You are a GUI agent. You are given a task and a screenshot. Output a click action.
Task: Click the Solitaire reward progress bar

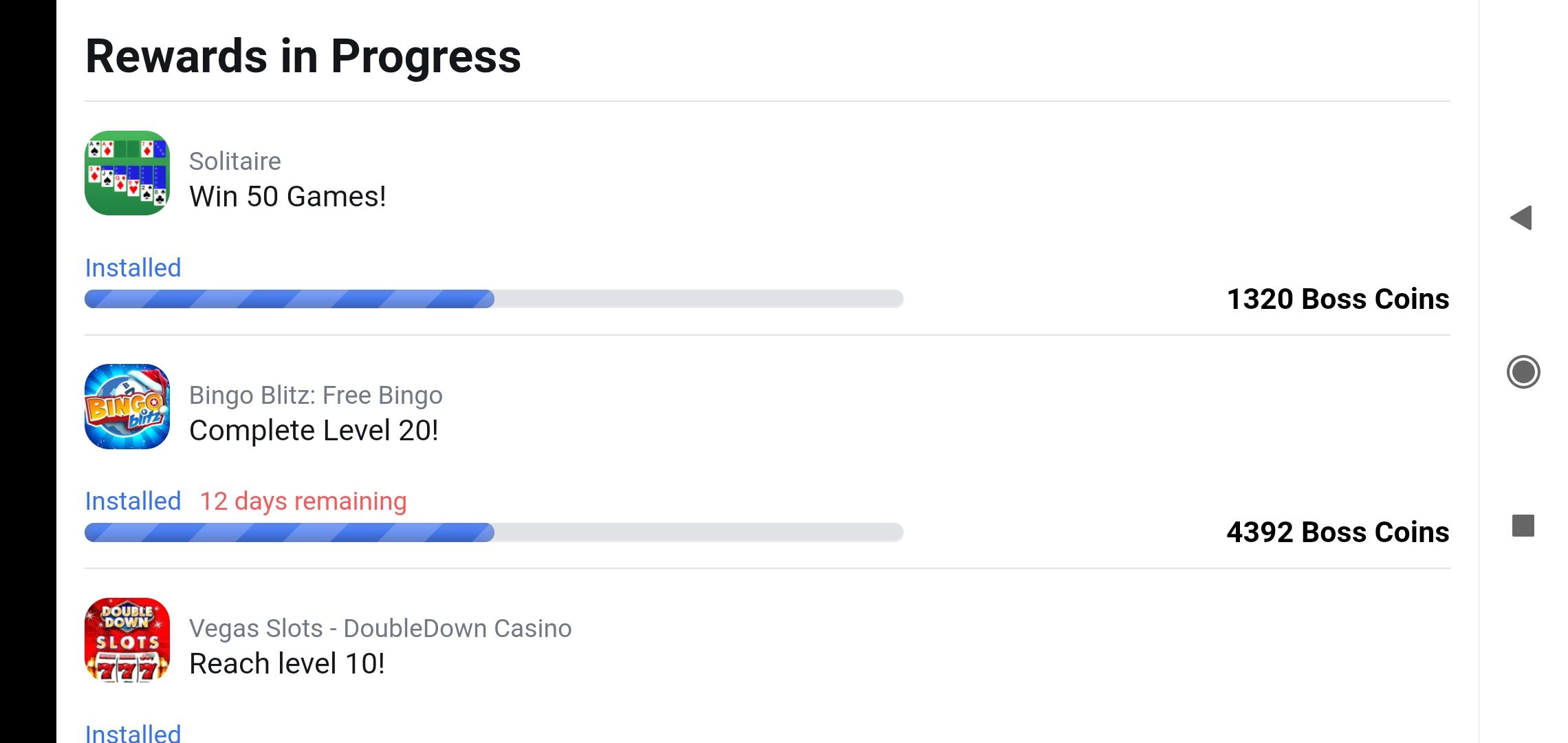click(494, 299)
